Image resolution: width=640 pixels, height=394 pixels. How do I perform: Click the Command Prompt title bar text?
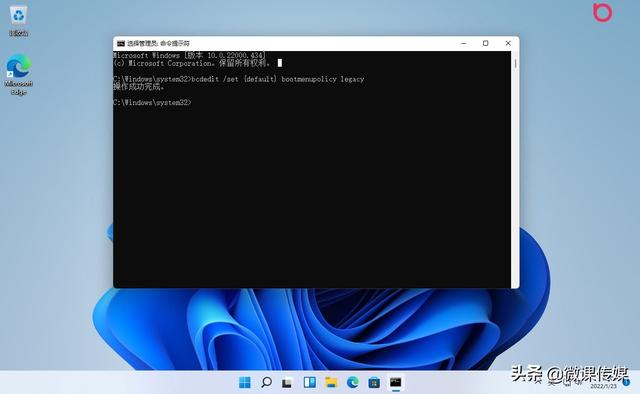point(158,43)
